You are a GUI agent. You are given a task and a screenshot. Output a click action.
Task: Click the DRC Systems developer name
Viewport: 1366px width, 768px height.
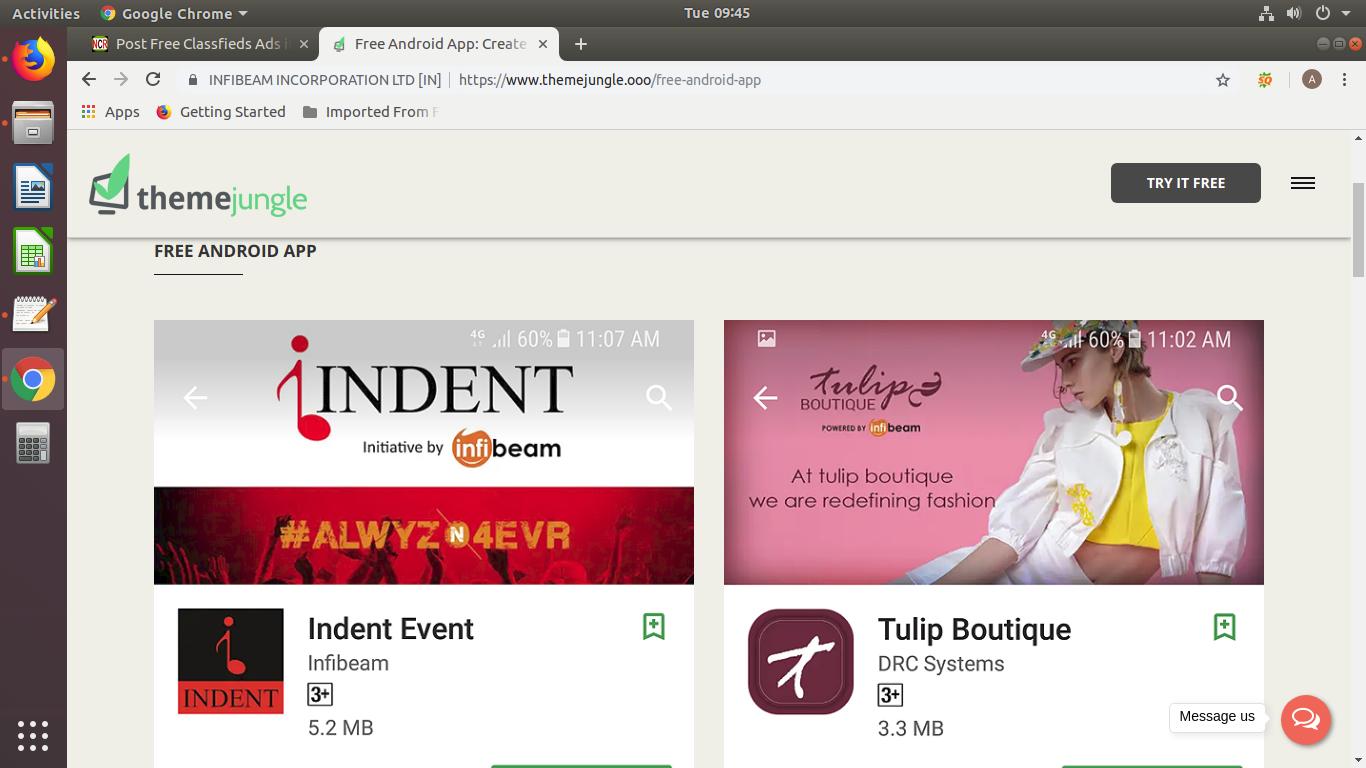click(941, 664)
